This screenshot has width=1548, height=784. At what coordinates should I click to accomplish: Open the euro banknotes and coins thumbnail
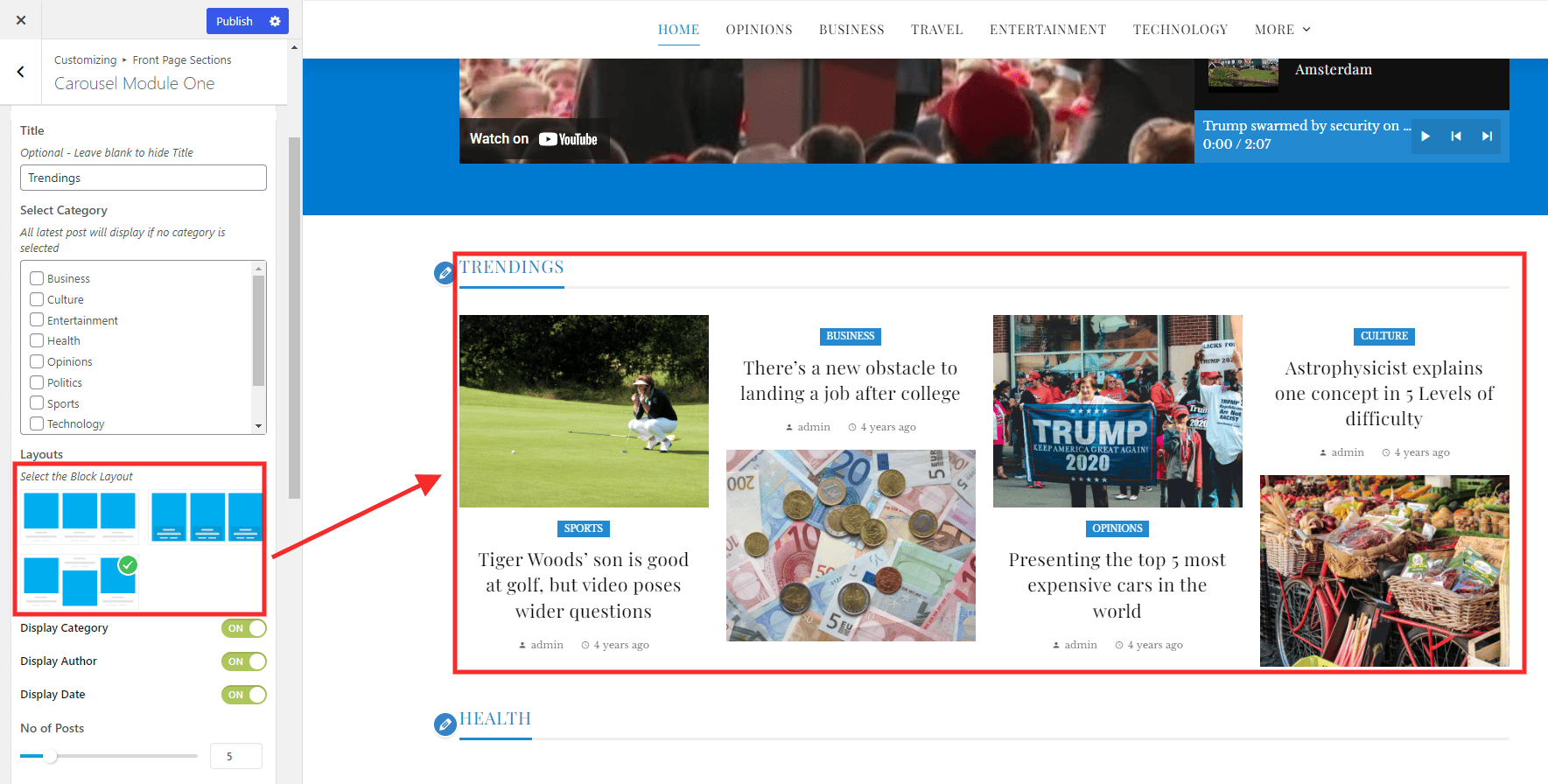click(x=851, y=545)
